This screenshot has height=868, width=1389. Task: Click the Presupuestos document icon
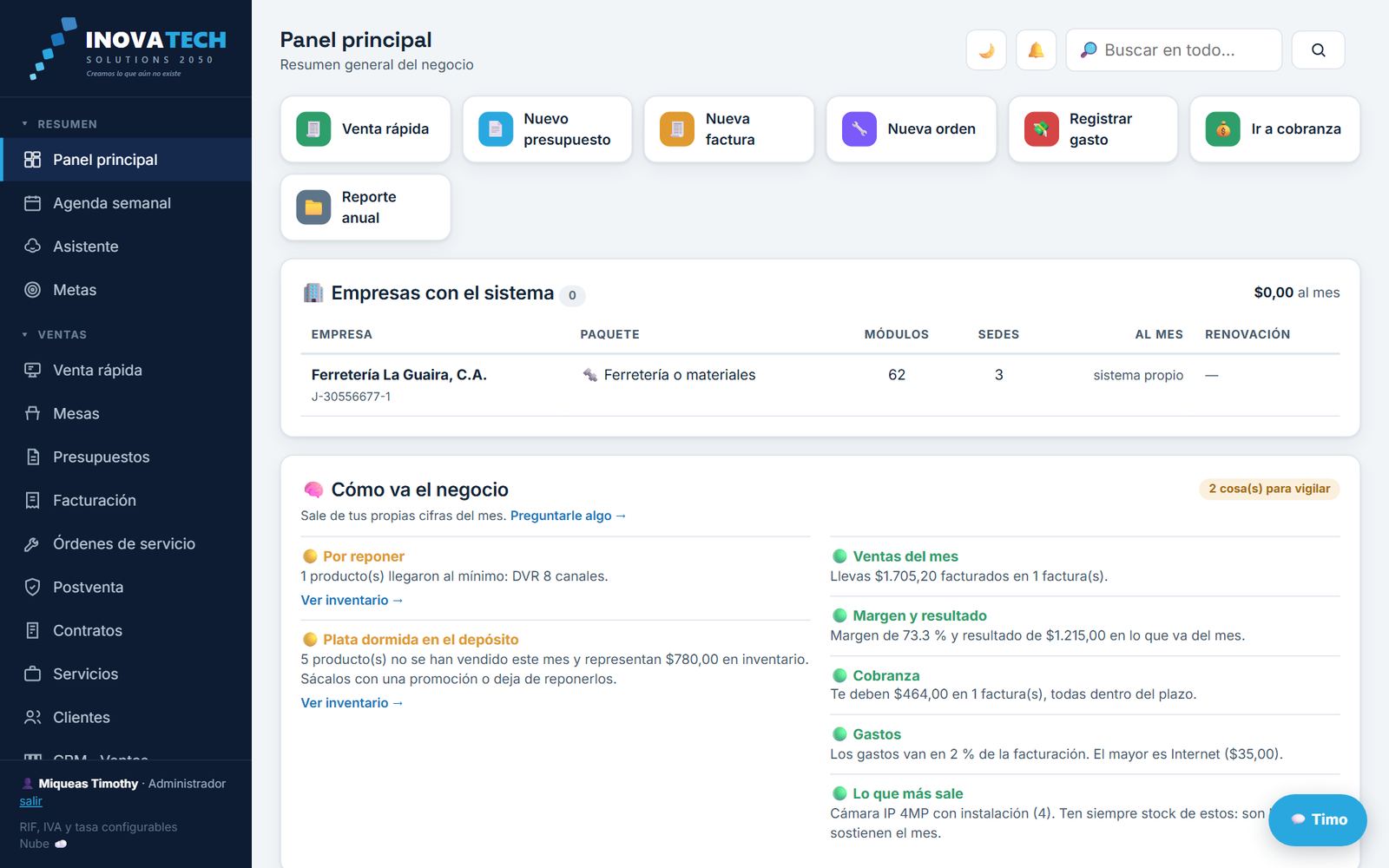[x=32, y=457]
